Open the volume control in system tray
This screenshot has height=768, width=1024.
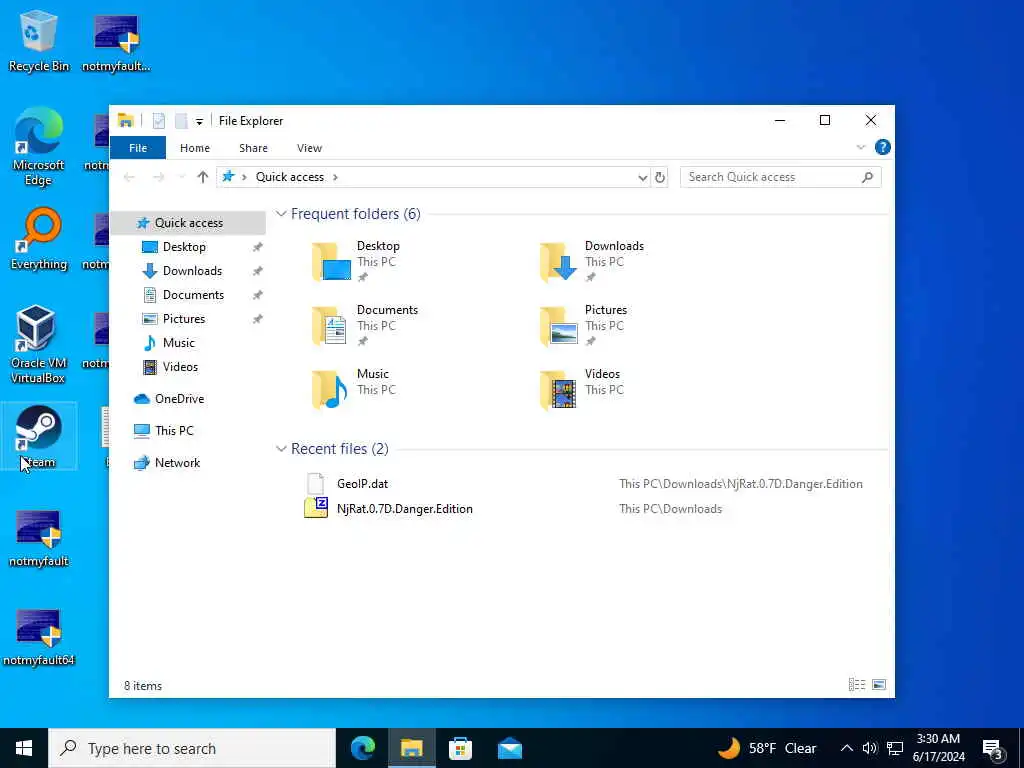(869, 748)
